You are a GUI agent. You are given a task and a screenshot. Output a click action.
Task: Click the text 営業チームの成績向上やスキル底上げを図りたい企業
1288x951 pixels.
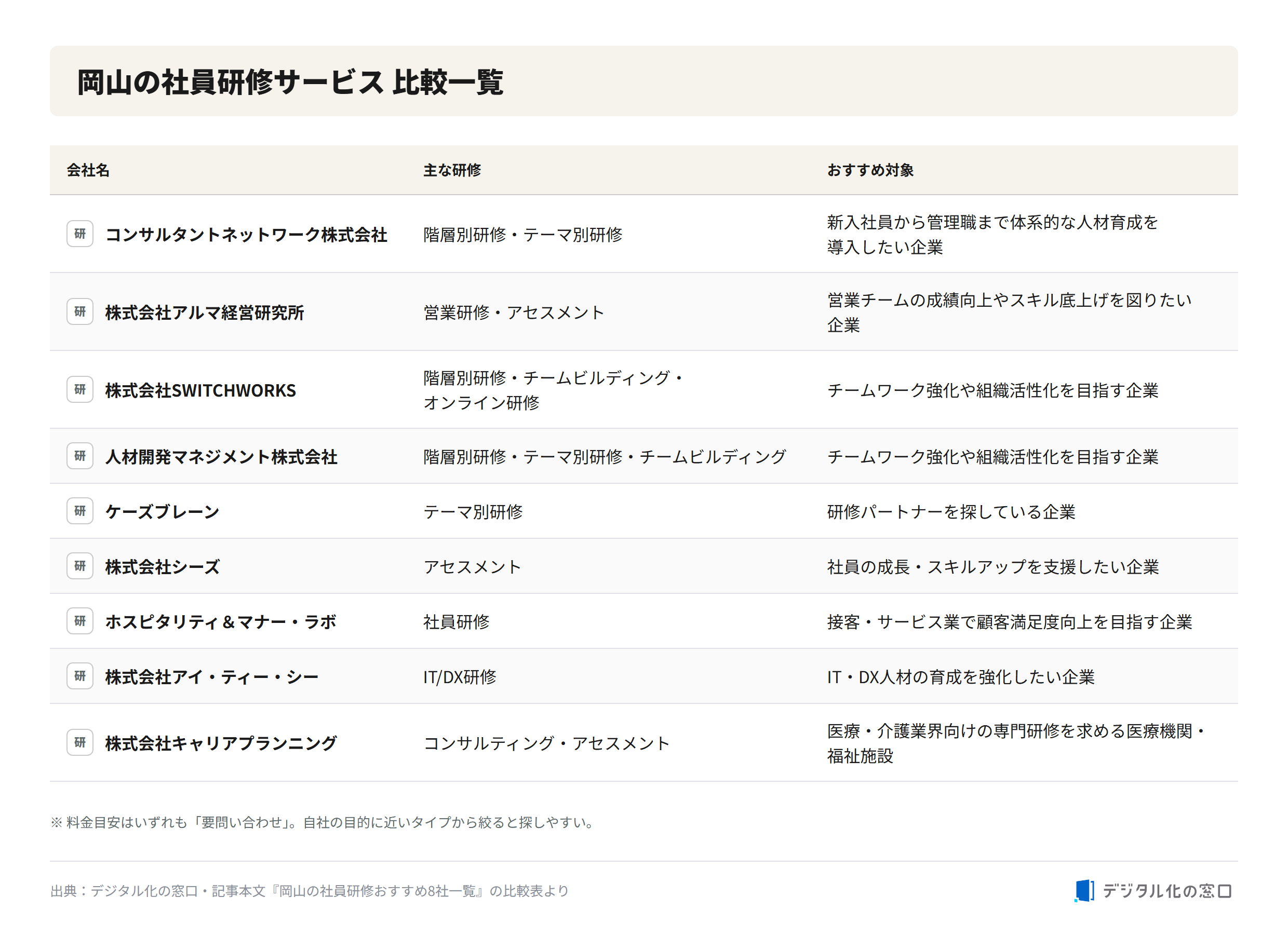tap(1009, 313)
